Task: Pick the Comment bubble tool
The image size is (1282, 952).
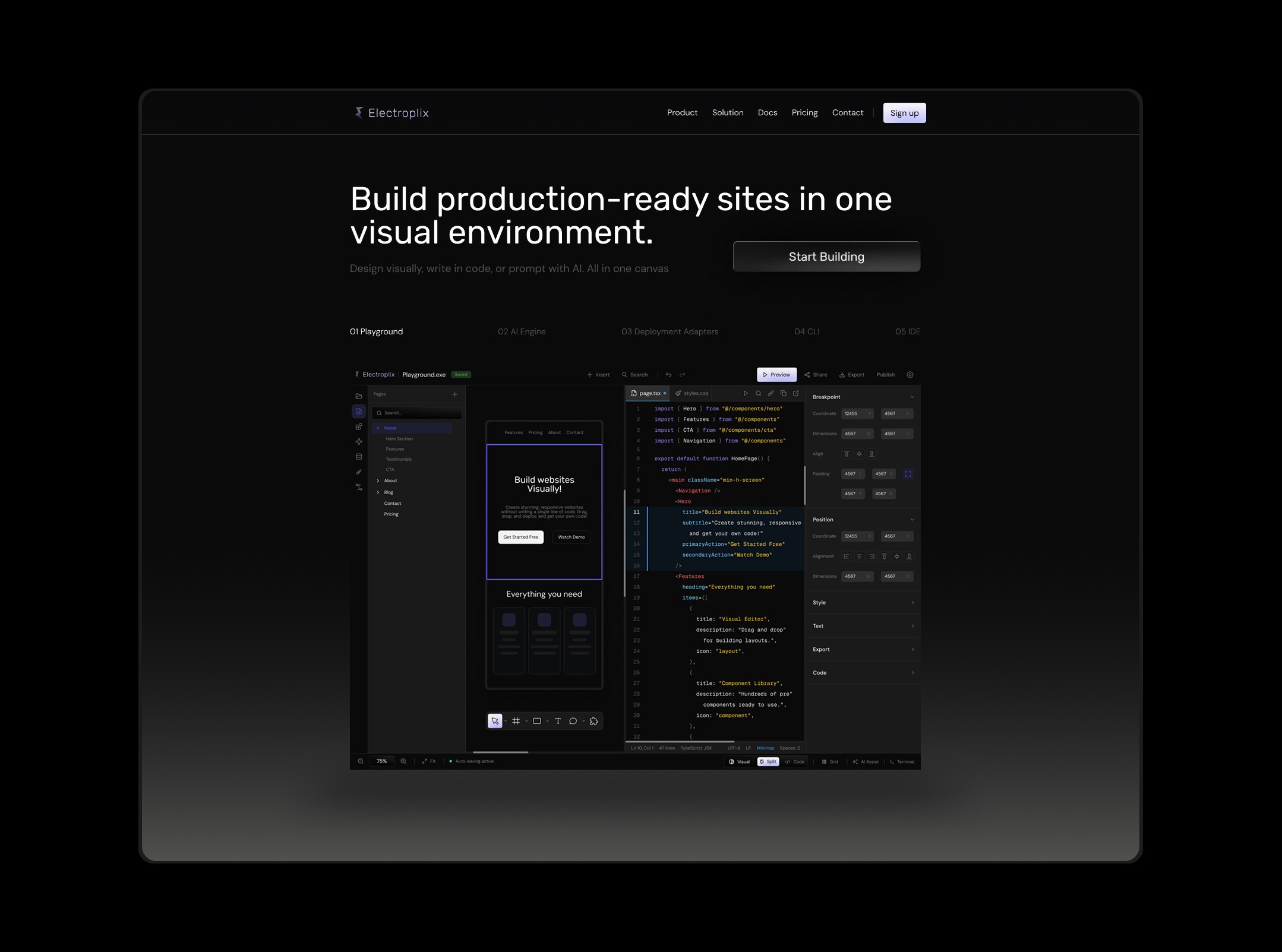Action: point(573,721)
